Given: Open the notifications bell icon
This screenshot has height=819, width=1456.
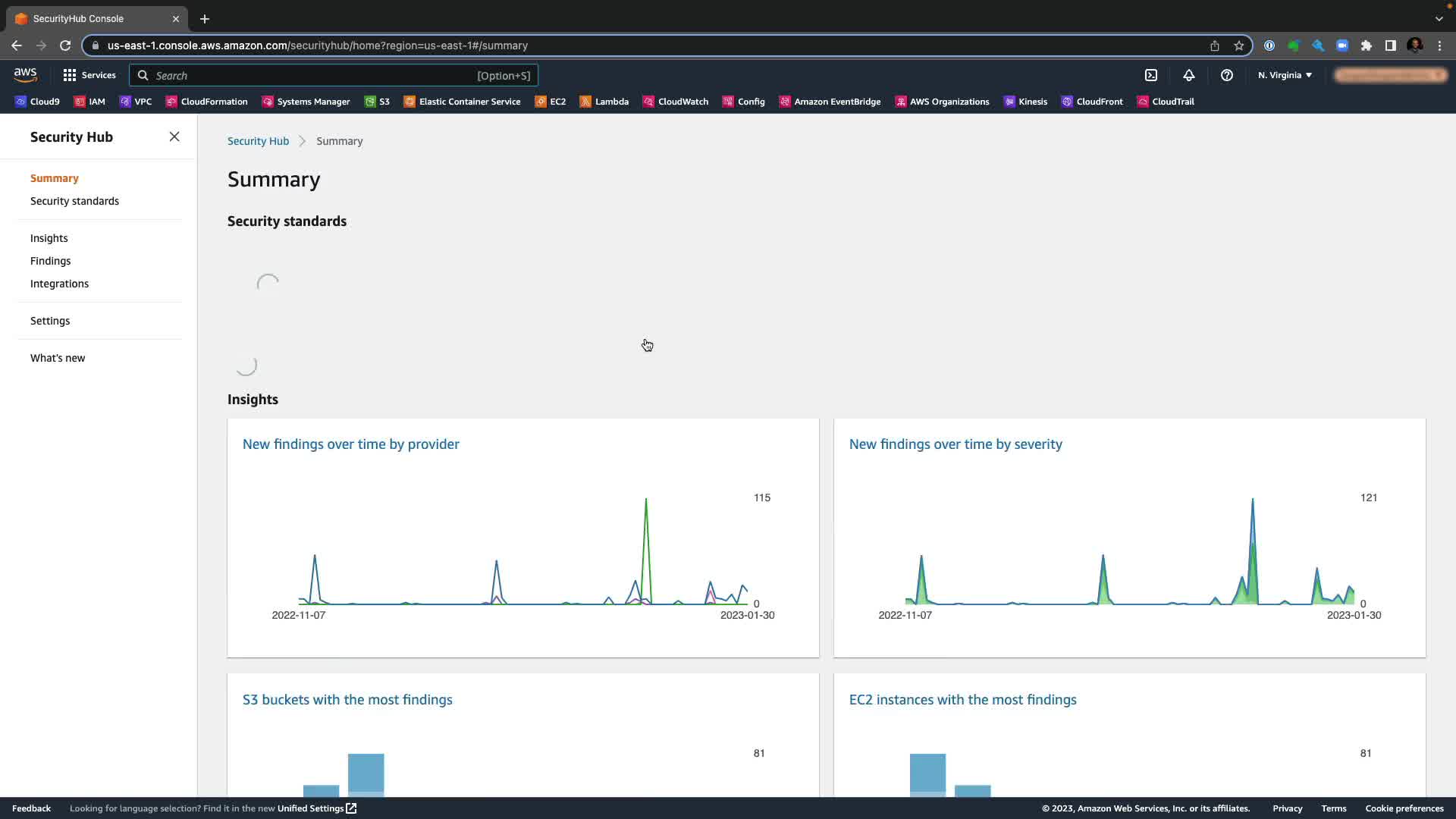Looking at the screenshot, I should click(1188, 75).
